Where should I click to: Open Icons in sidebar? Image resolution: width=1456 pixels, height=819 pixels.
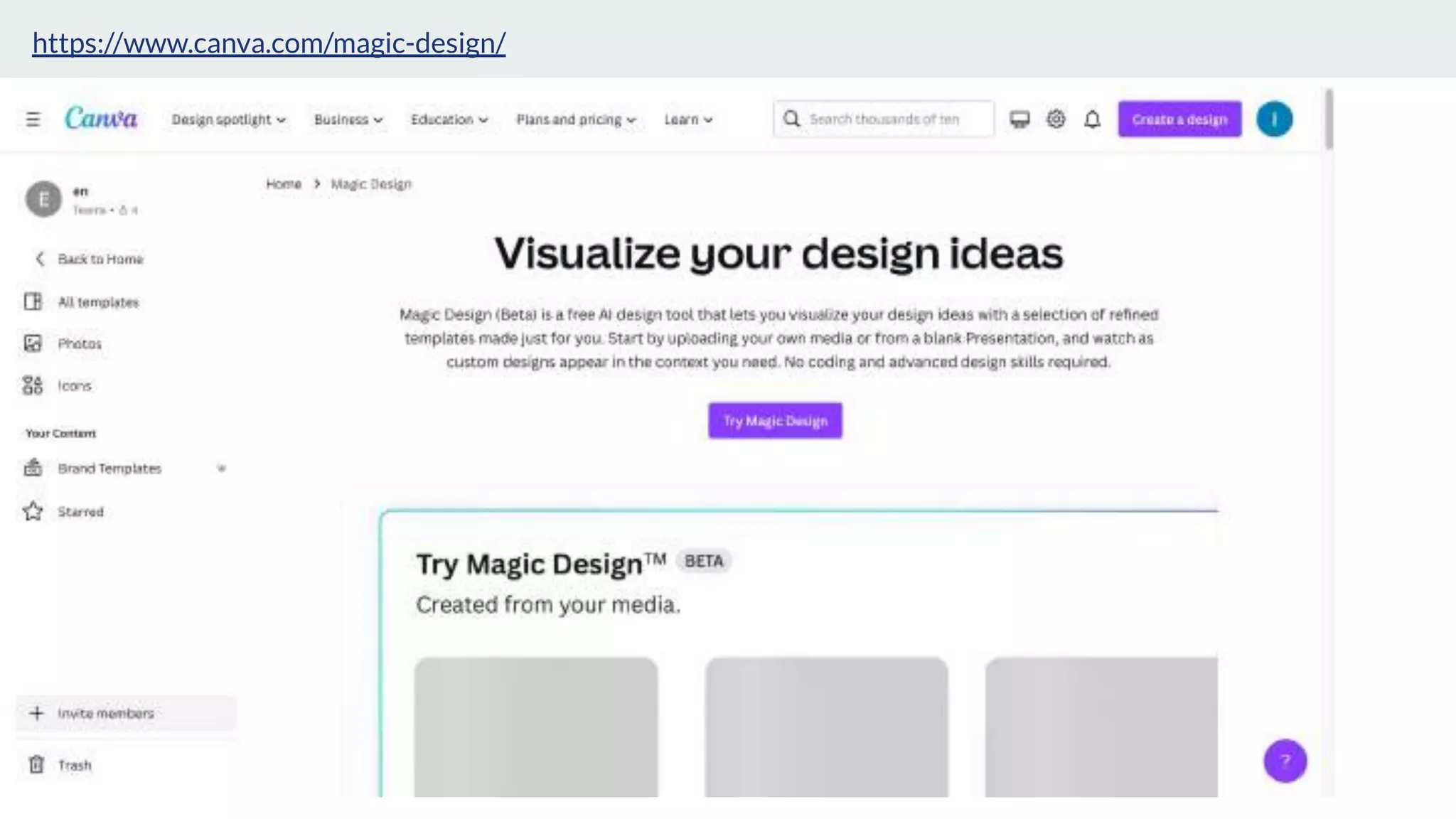tap(75, 385)
